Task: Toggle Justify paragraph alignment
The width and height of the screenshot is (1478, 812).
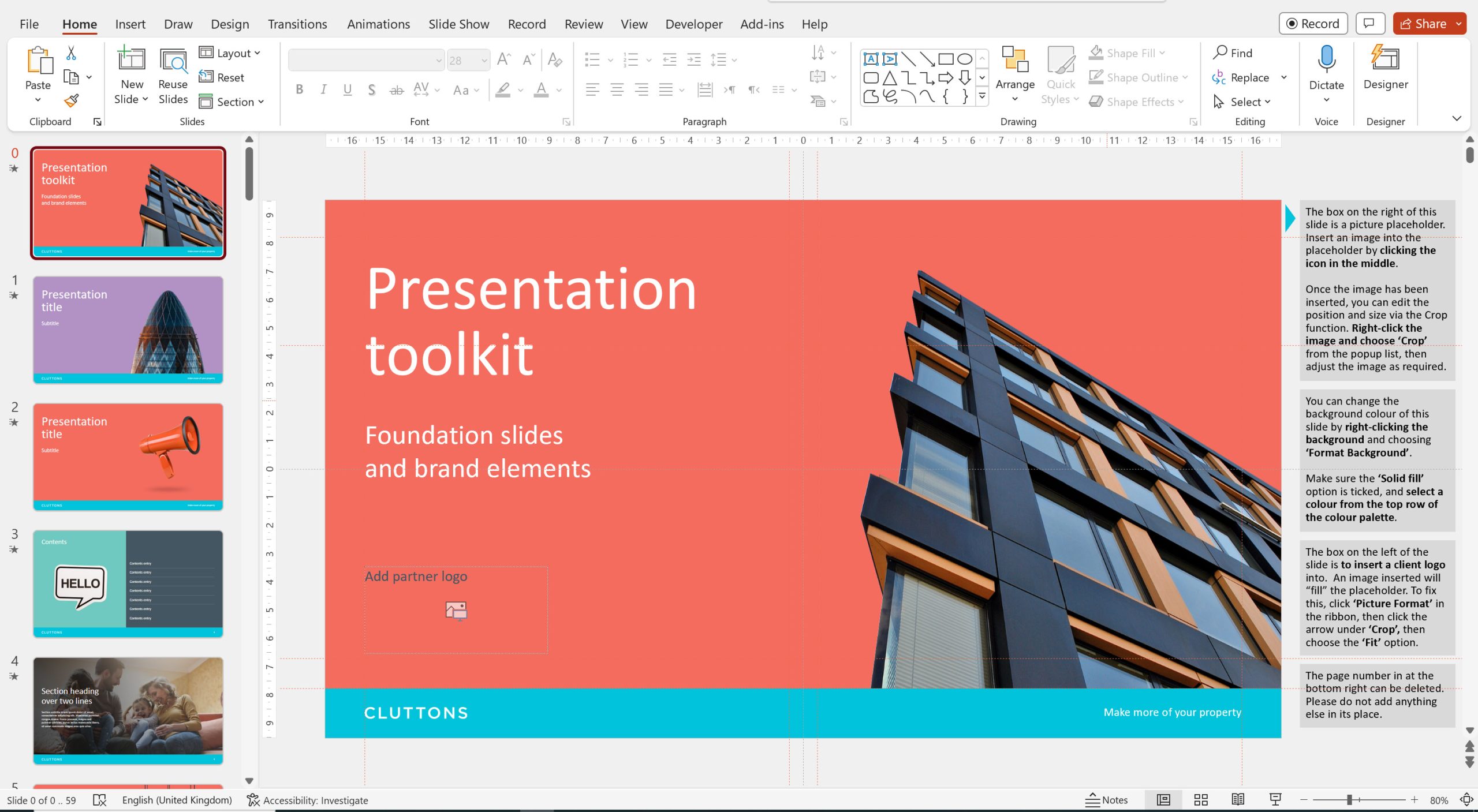Action: point(666,90)
